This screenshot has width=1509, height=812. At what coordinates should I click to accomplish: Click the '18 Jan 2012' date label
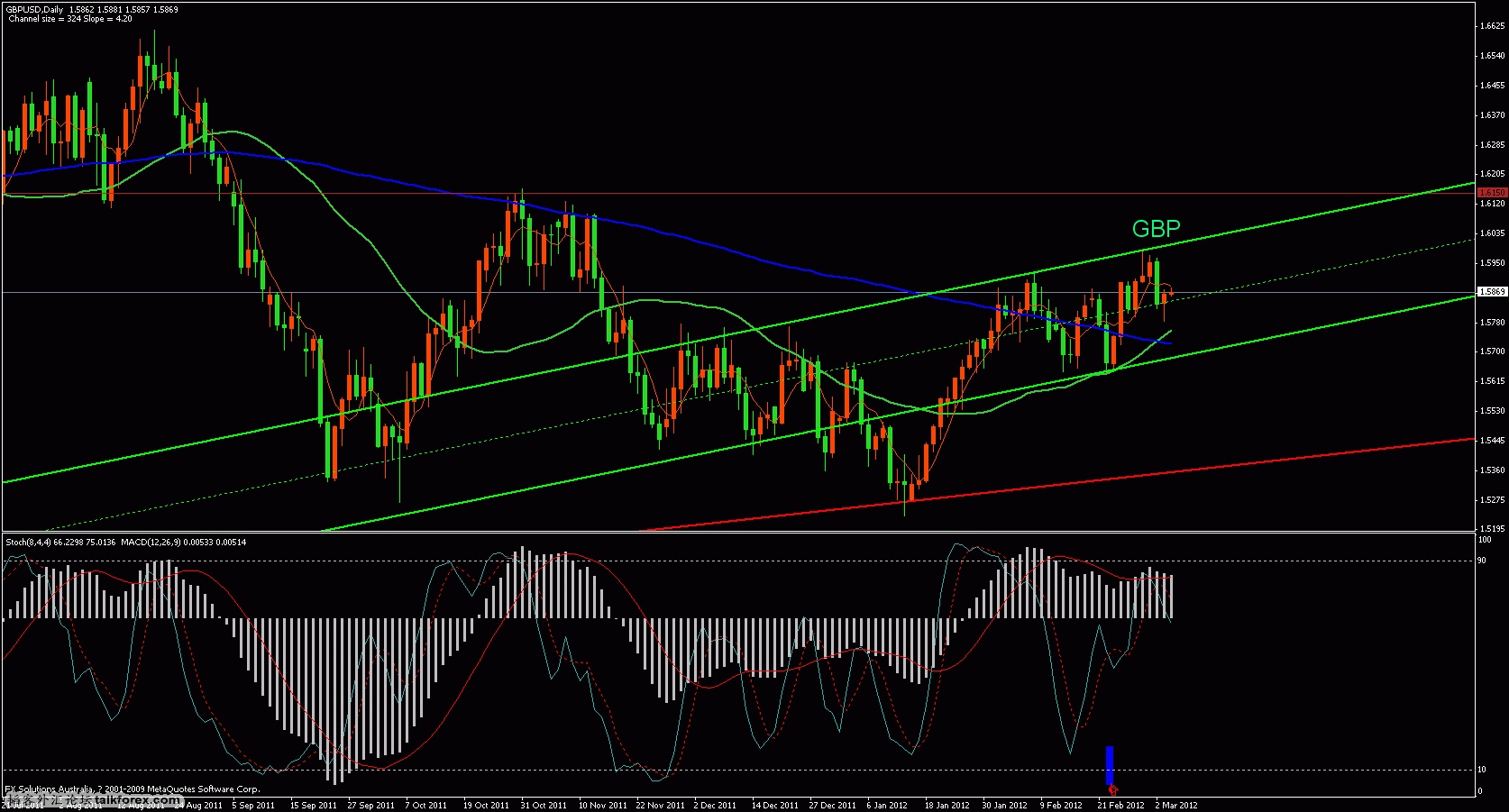coord(947,806)
